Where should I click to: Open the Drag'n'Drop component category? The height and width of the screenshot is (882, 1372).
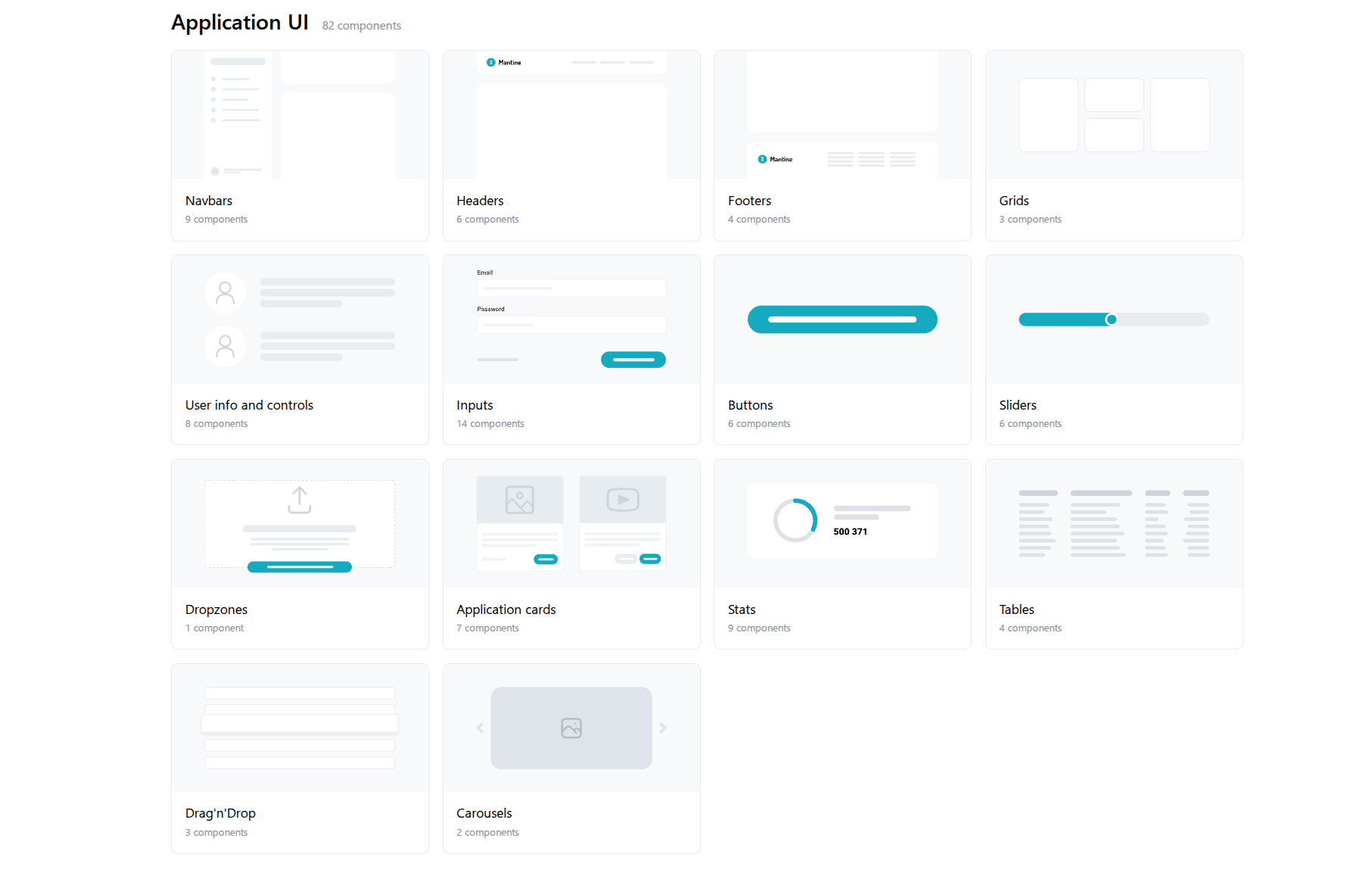click(x=220, y=812)
